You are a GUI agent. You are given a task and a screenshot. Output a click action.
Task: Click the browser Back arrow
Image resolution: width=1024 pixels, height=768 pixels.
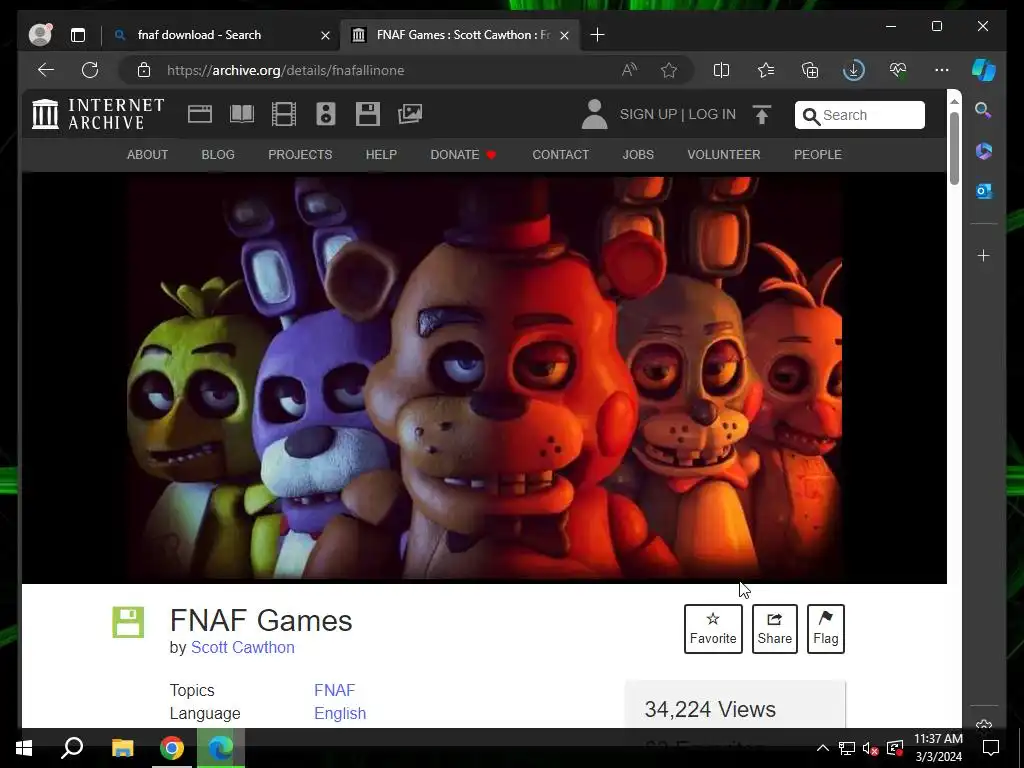coord(46,70)
